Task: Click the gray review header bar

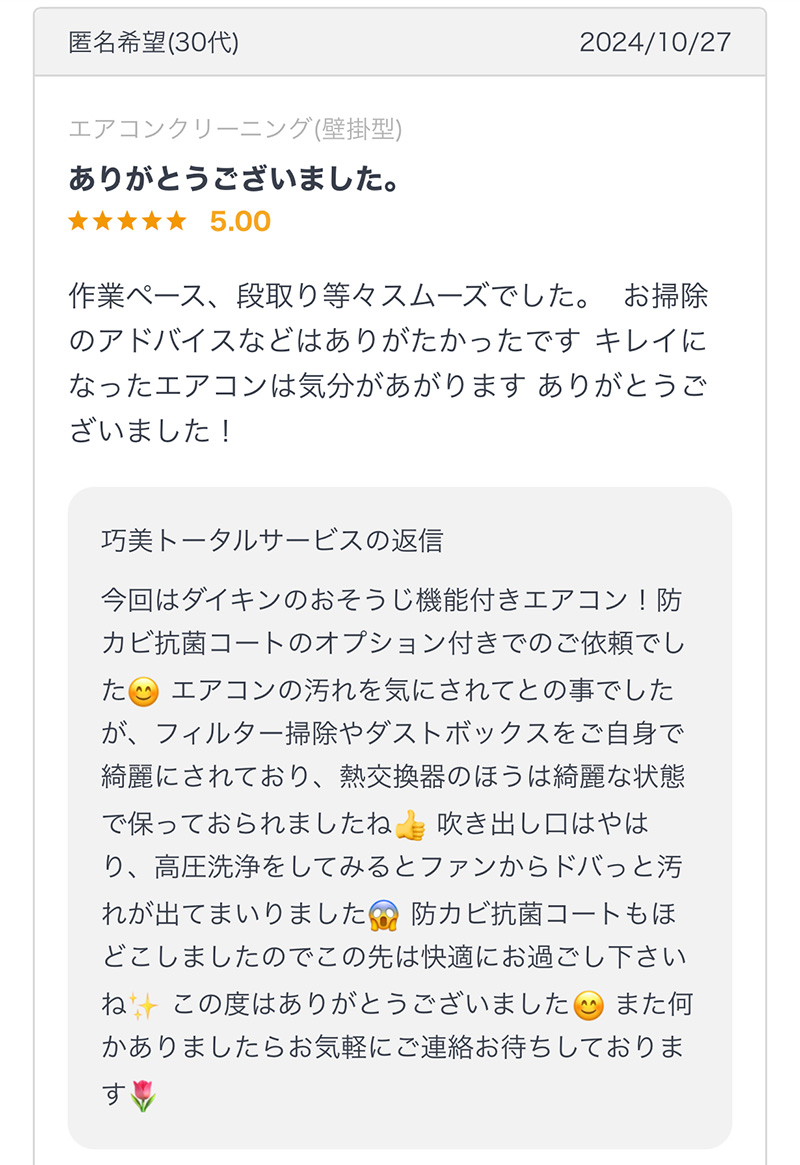Action: [x=400, y=42]
